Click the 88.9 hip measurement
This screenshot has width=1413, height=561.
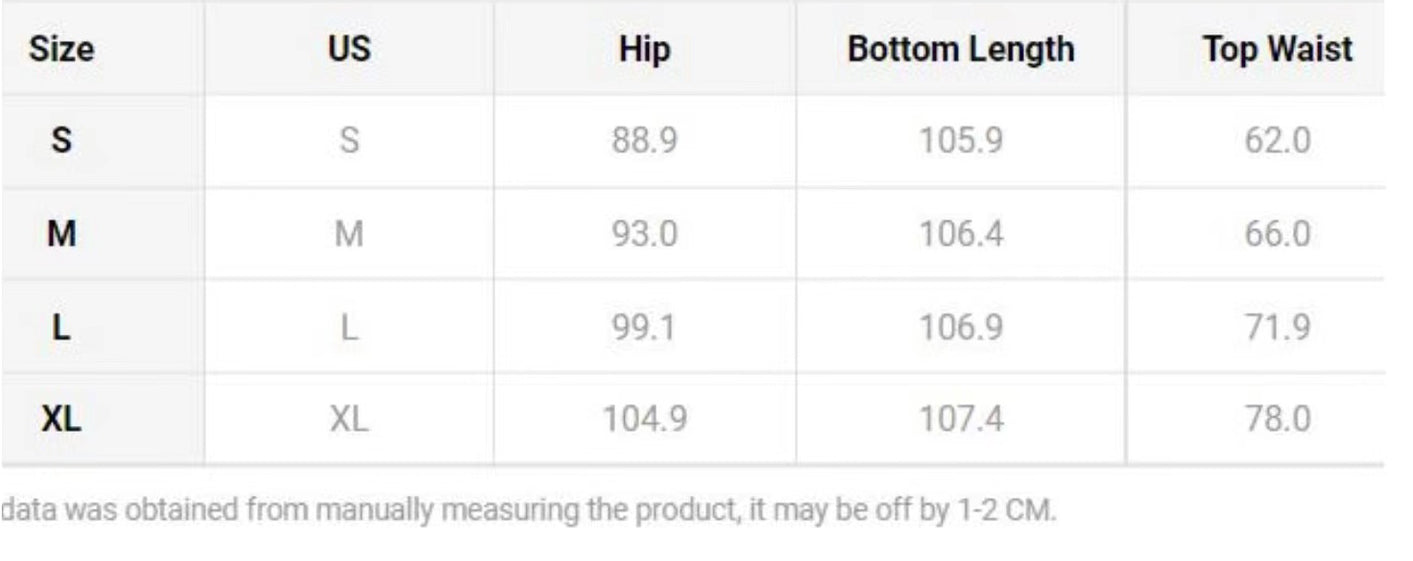(644, 140)
